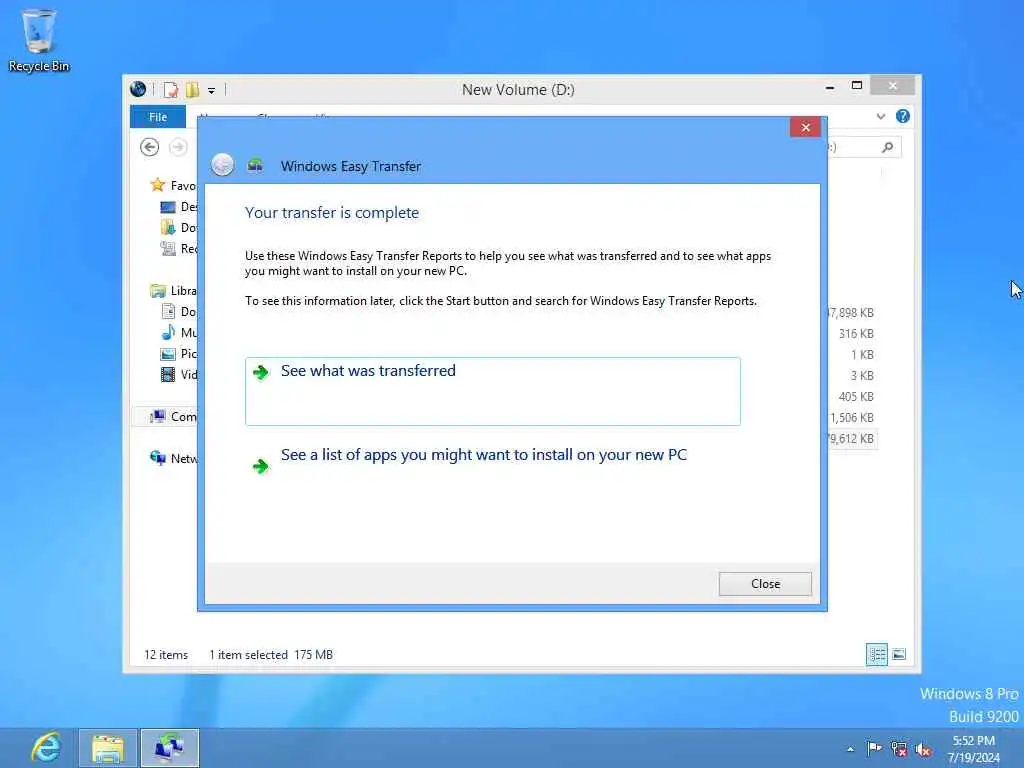The image size is (1024, 768).
Task: Select Downloads under Favorites
Action: (178, 227)
